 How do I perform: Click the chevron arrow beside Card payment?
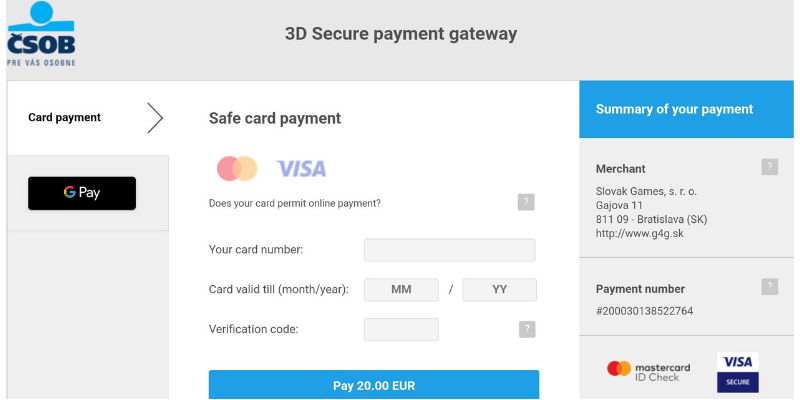point(155,118)
